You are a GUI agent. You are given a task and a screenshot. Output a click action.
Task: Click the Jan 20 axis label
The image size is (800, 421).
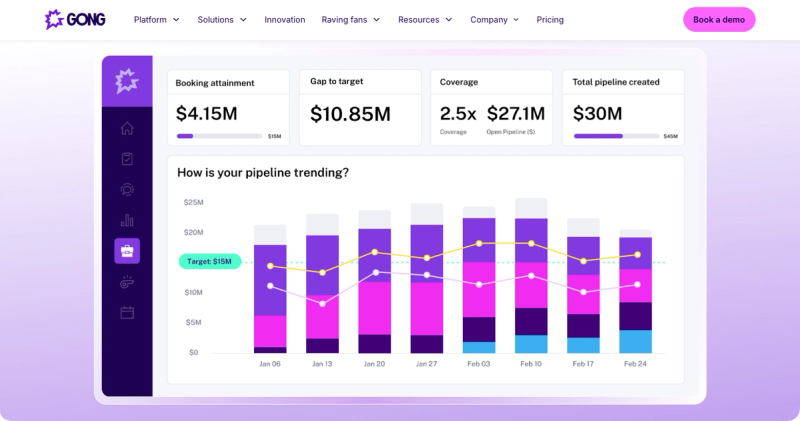pyautogui.click(x=374, y=364)
